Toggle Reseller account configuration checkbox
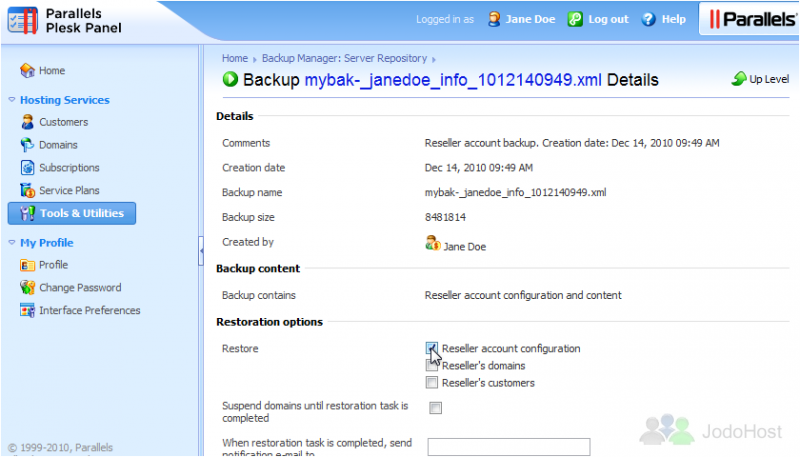The width and height of the screenshot is (800, 457). 432,348
